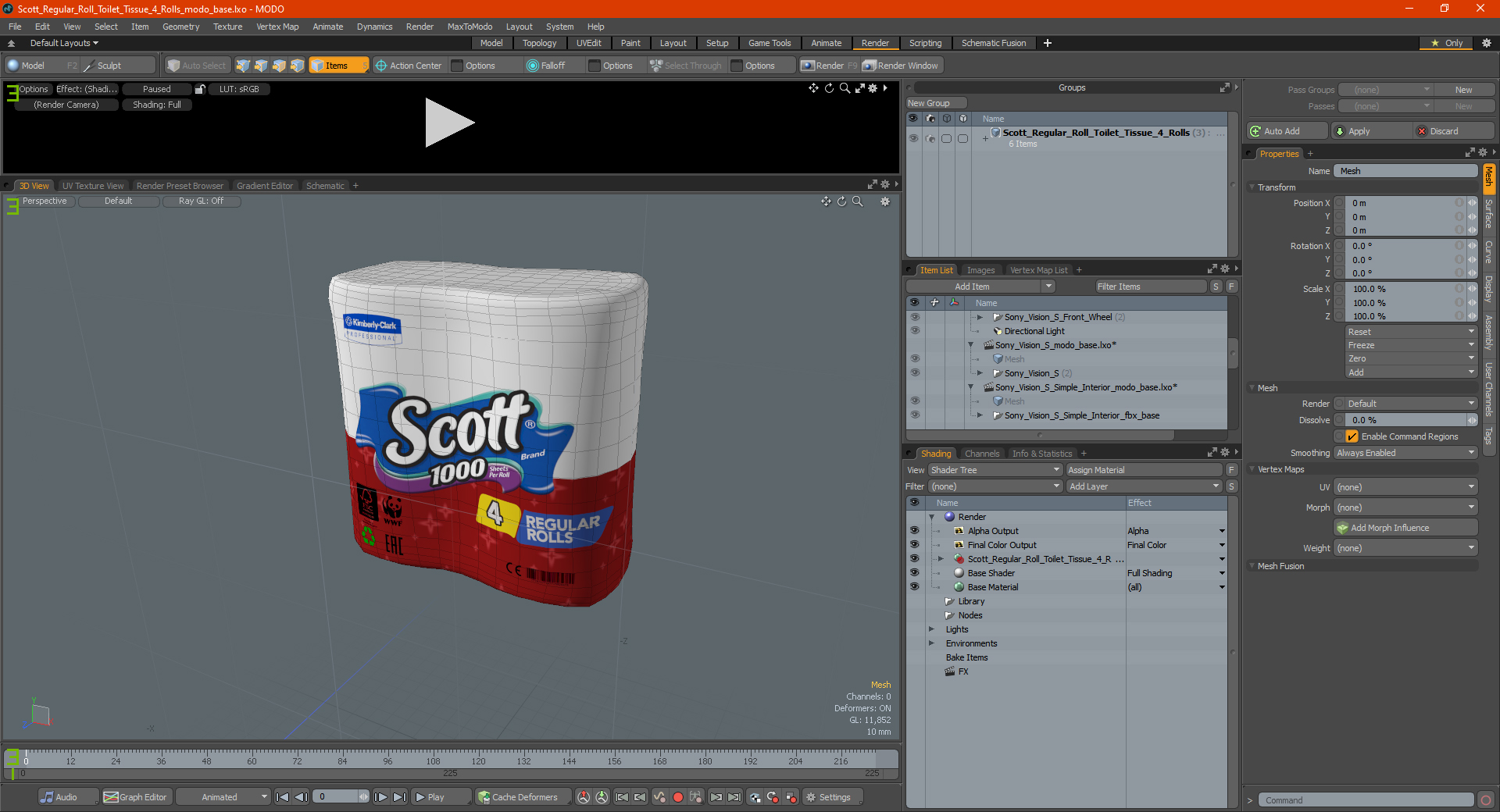Open the Default Layouts dropdown
This screenshot has height=812, width=1500.
(x=64, y=43)
